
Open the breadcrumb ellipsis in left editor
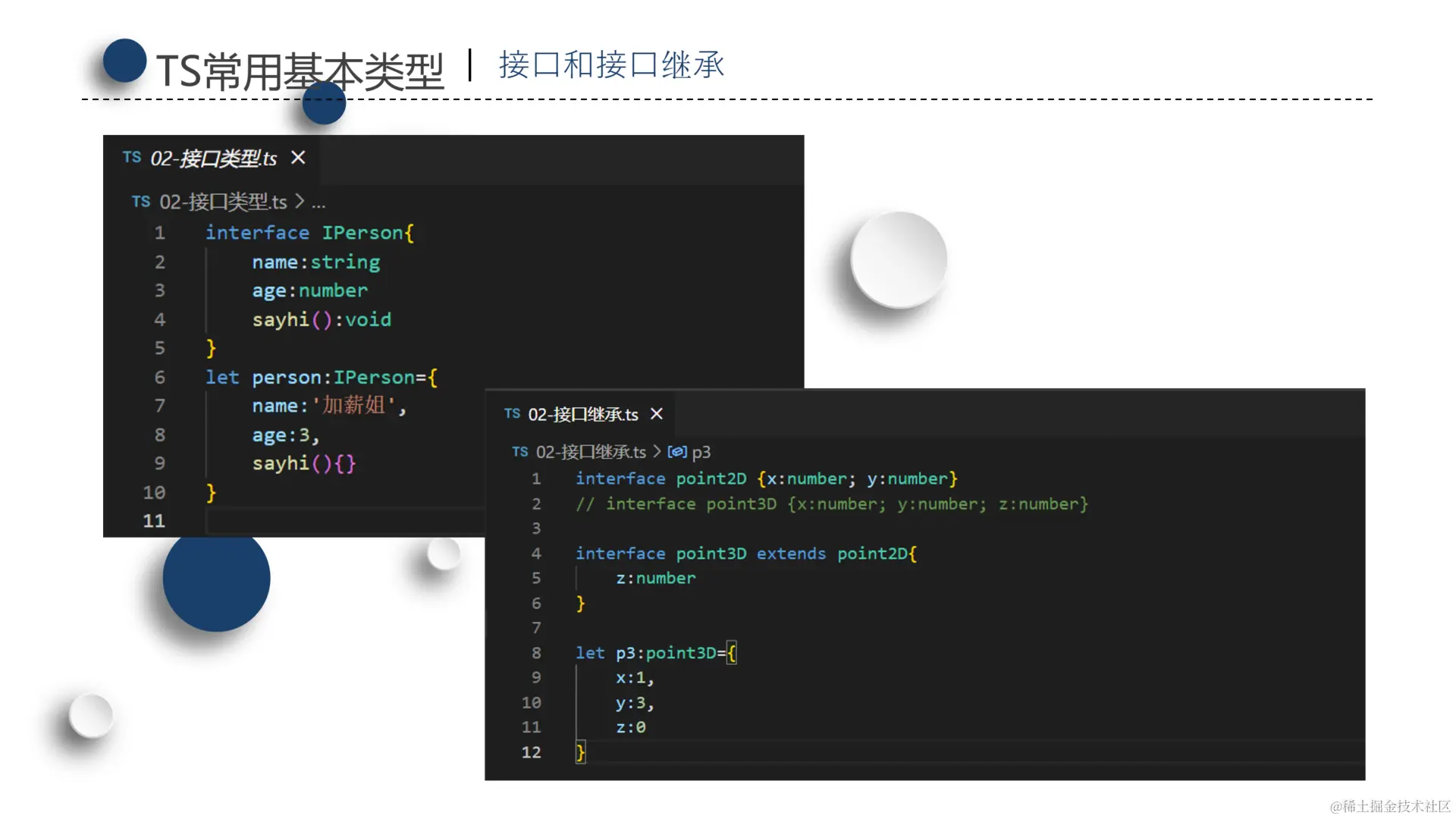click(318, 203)
